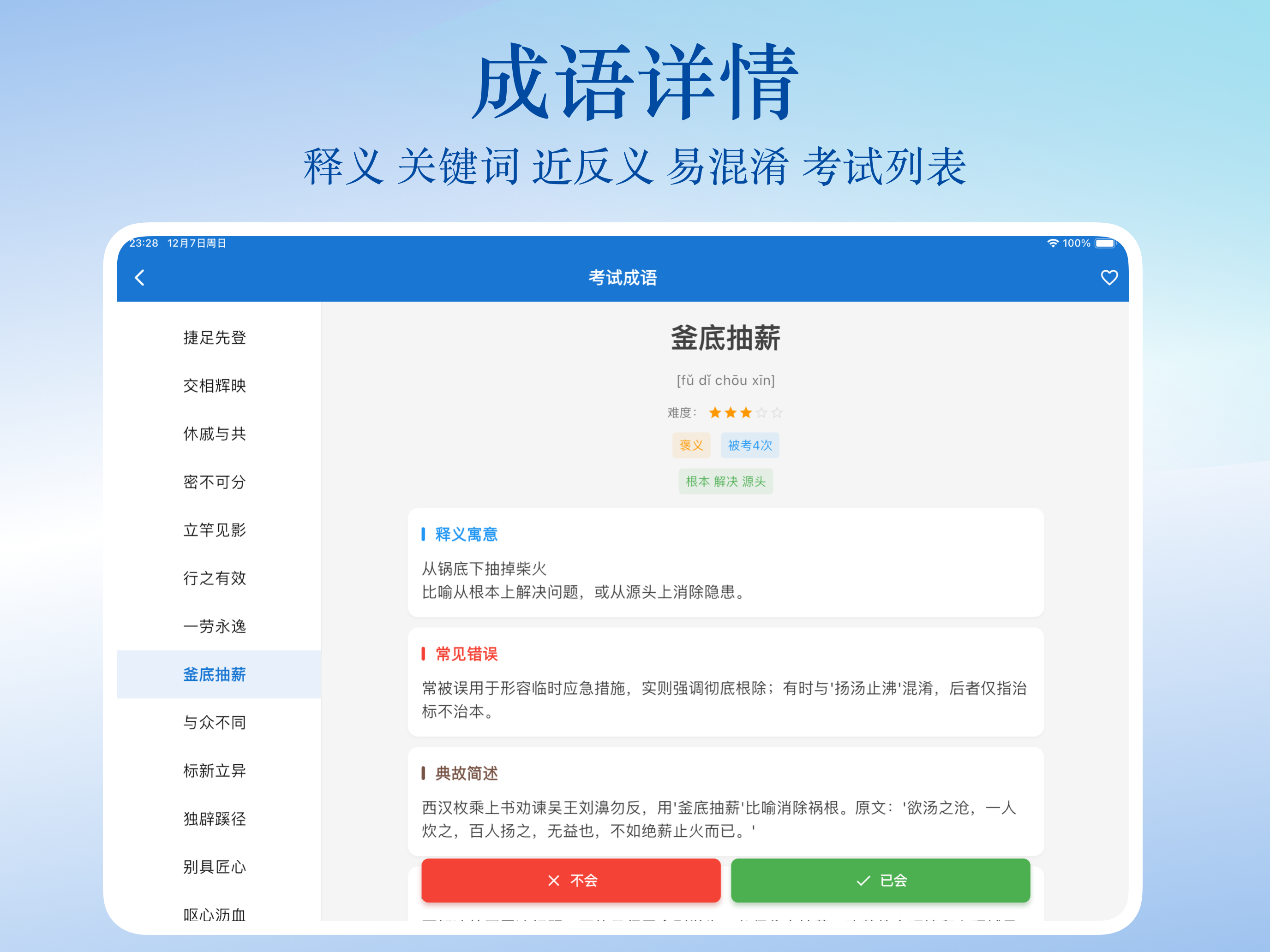Click the 释义寓意 section heading
Viewport: 1270px width, 952px height.
click(466, 534)
